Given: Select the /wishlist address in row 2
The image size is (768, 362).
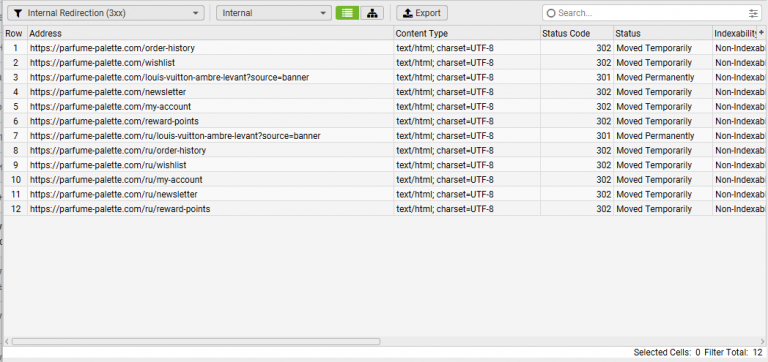Looking at the screenshot, I should point(102,63).
